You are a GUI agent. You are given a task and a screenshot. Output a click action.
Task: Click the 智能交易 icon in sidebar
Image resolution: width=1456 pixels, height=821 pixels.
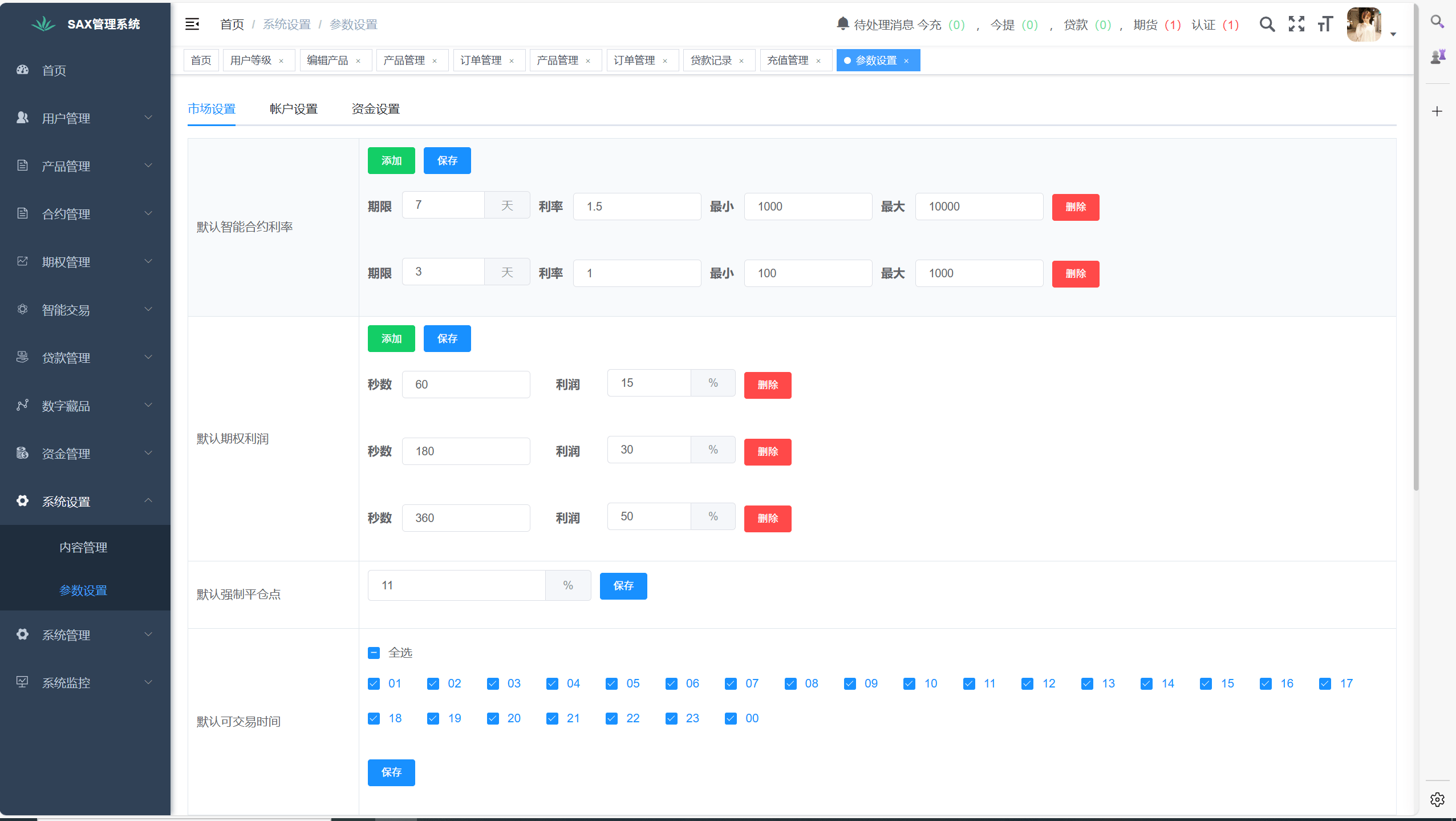coord(23,309)
